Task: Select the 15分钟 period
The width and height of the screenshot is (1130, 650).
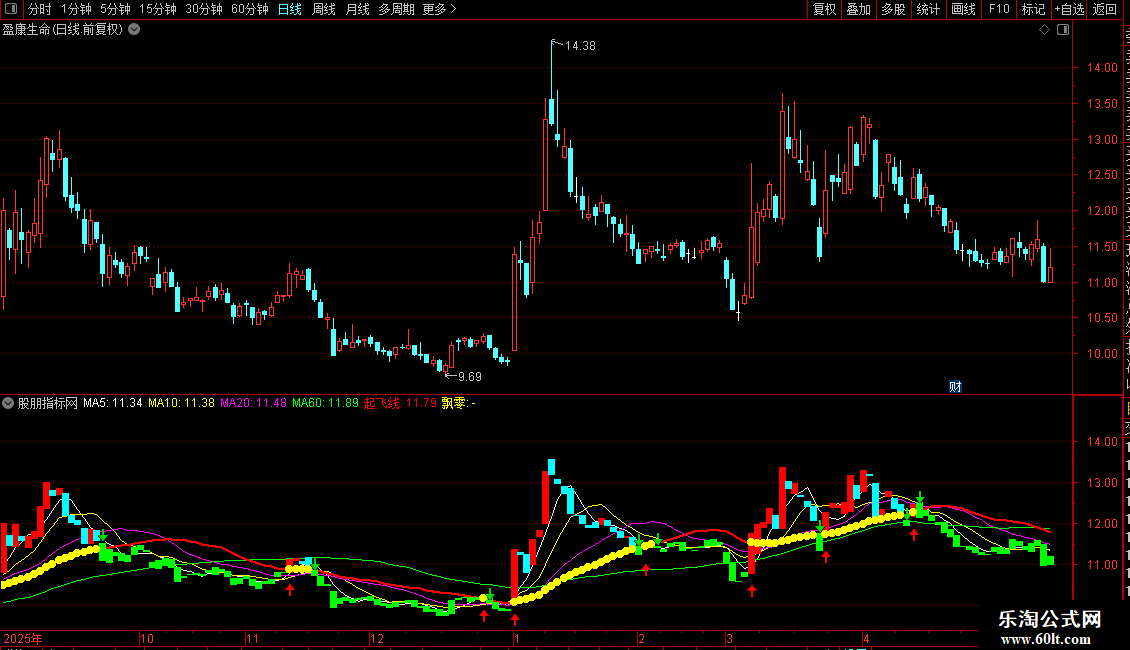Action: [158, 9]
